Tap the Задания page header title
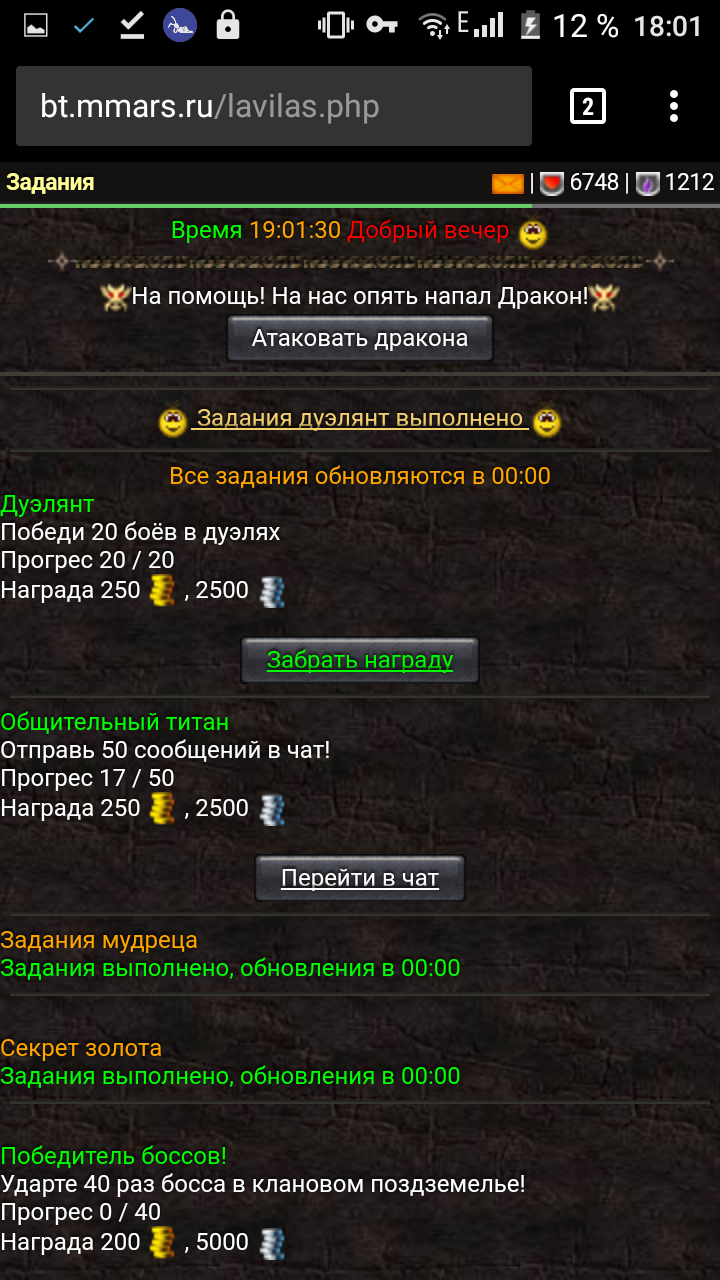720x1280 pixels. point(50,182)
